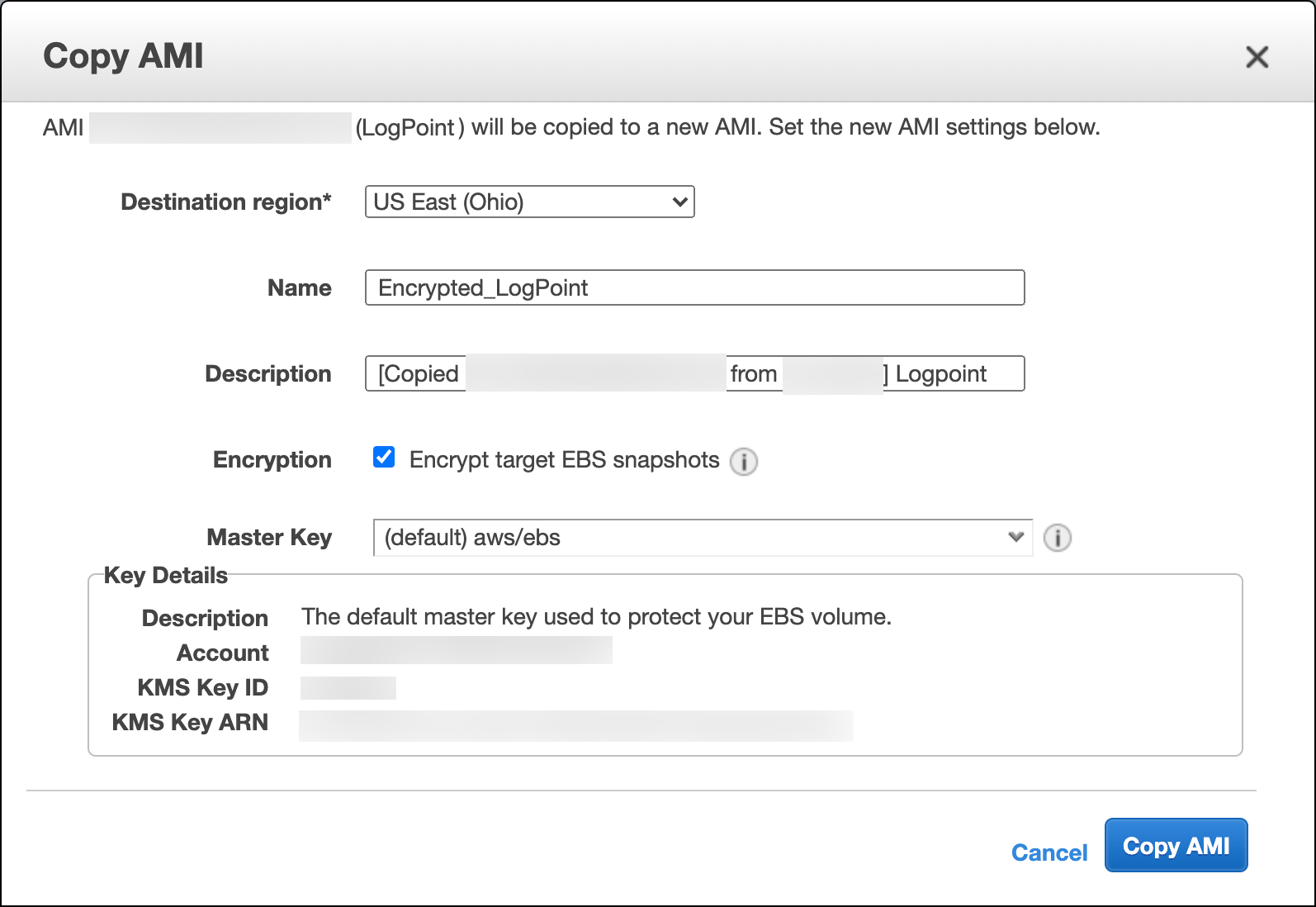1316x907 pixels.
Task: Click the blurred KMS Key ARN value
Action: coord(575,725)
